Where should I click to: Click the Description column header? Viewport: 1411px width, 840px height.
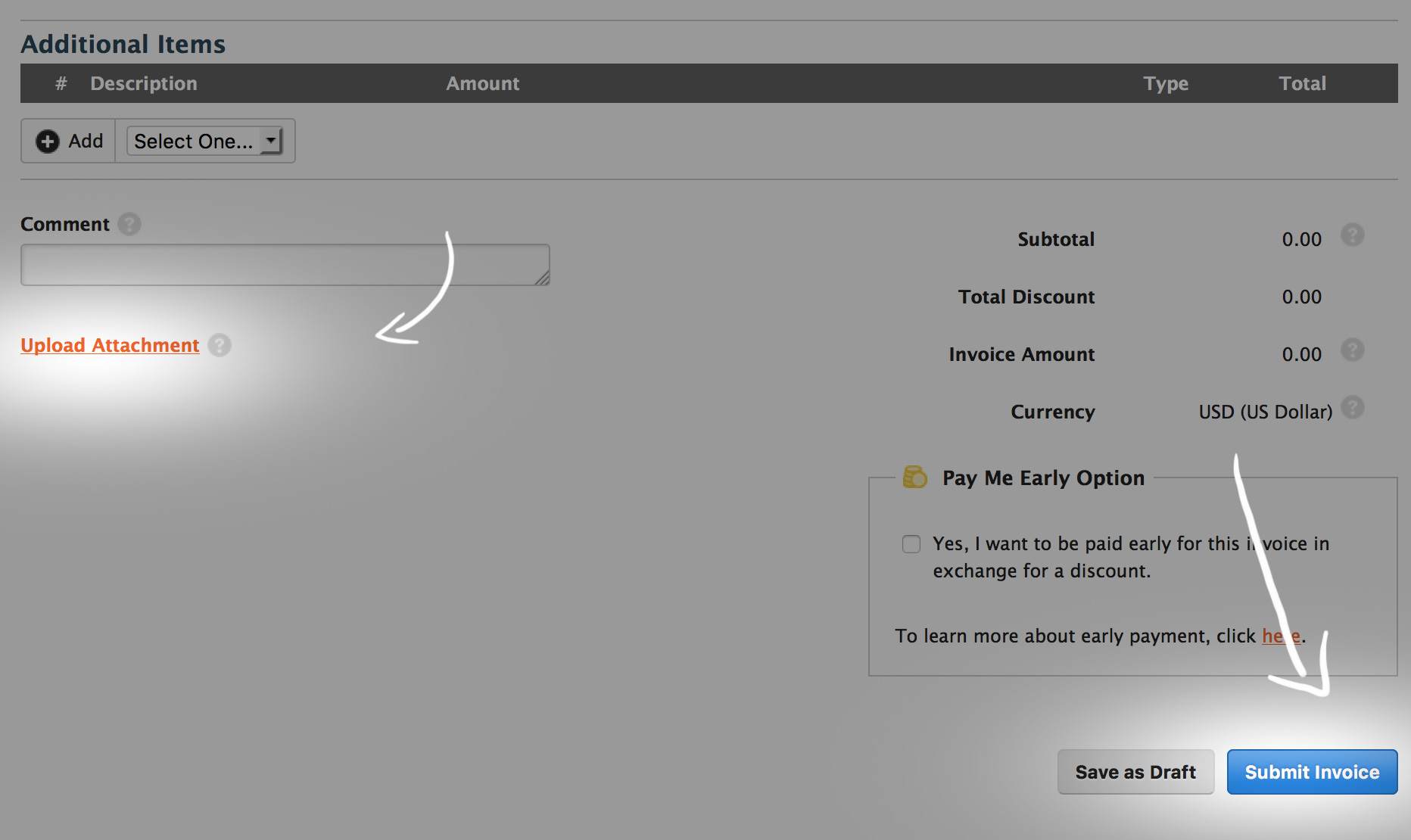tap(144, 83)
